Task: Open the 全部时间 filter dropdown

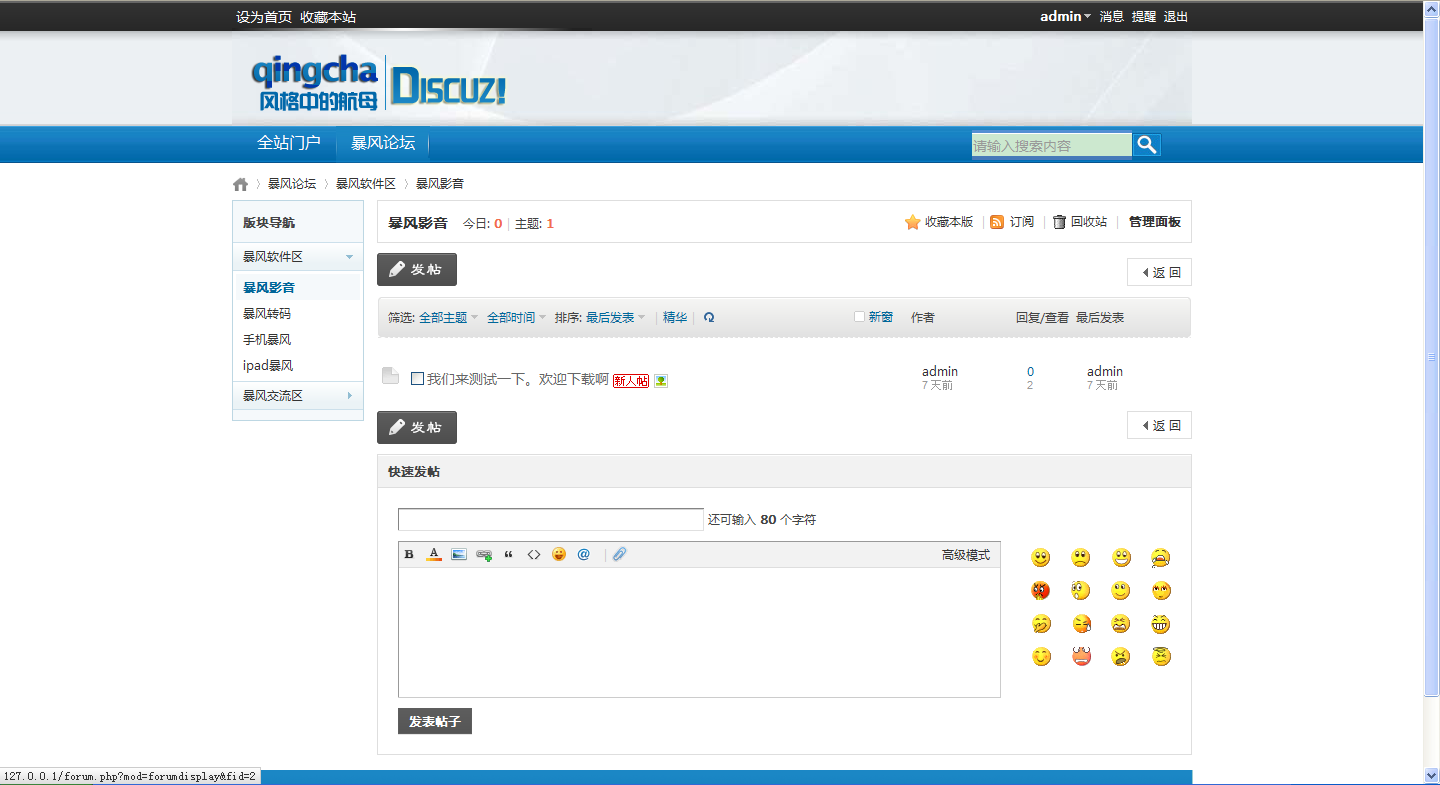Action: pos(517,317)
